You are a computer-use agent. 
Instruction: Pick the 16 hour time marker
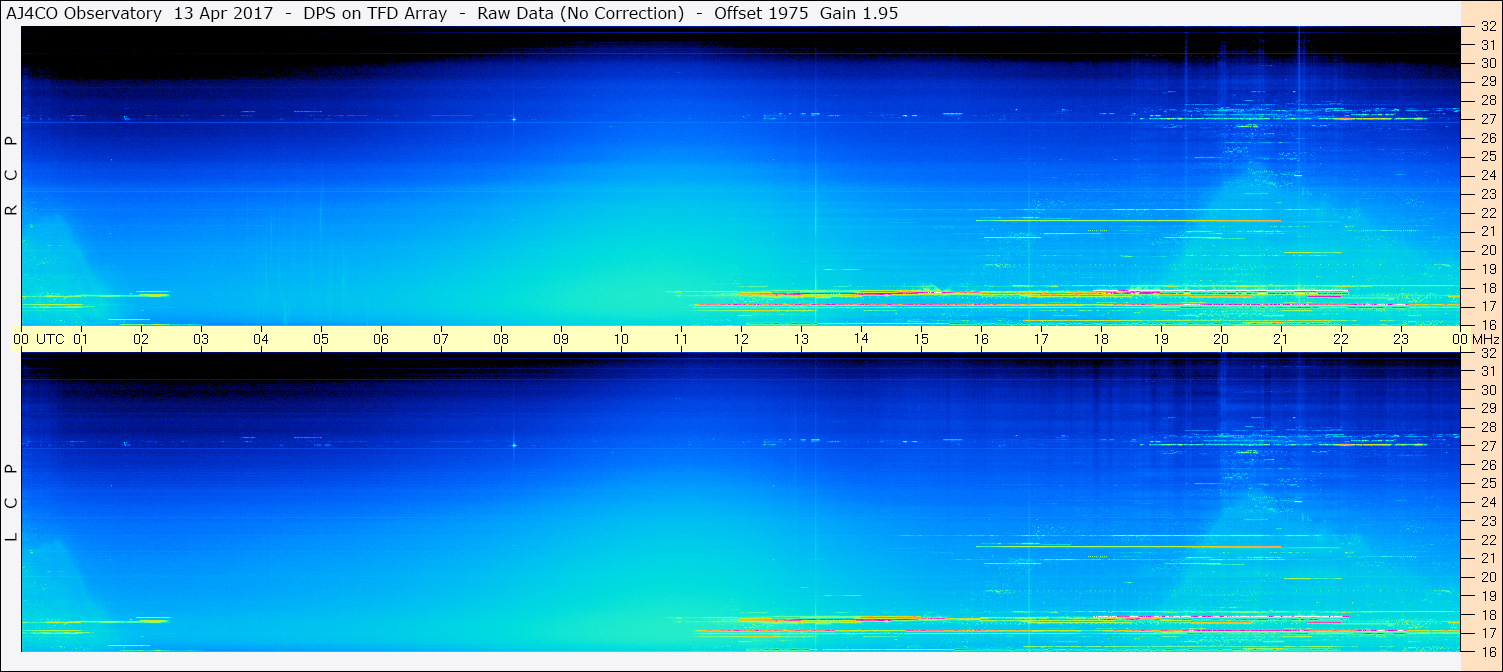(981, 339)
